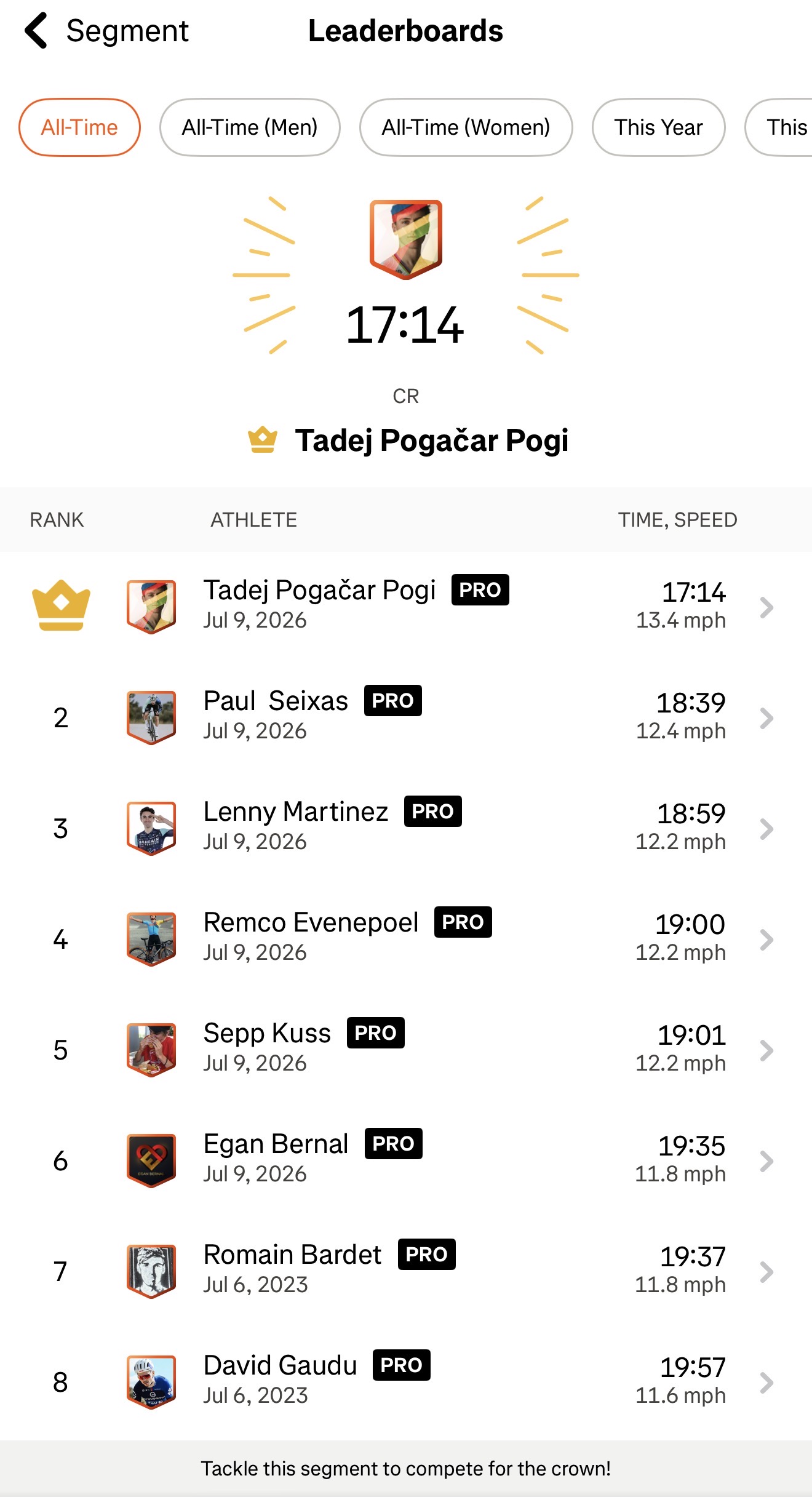Tap Egan Bernal's heart logo avatar
Screen dimensions: 812x1497
click(151, 1160)
